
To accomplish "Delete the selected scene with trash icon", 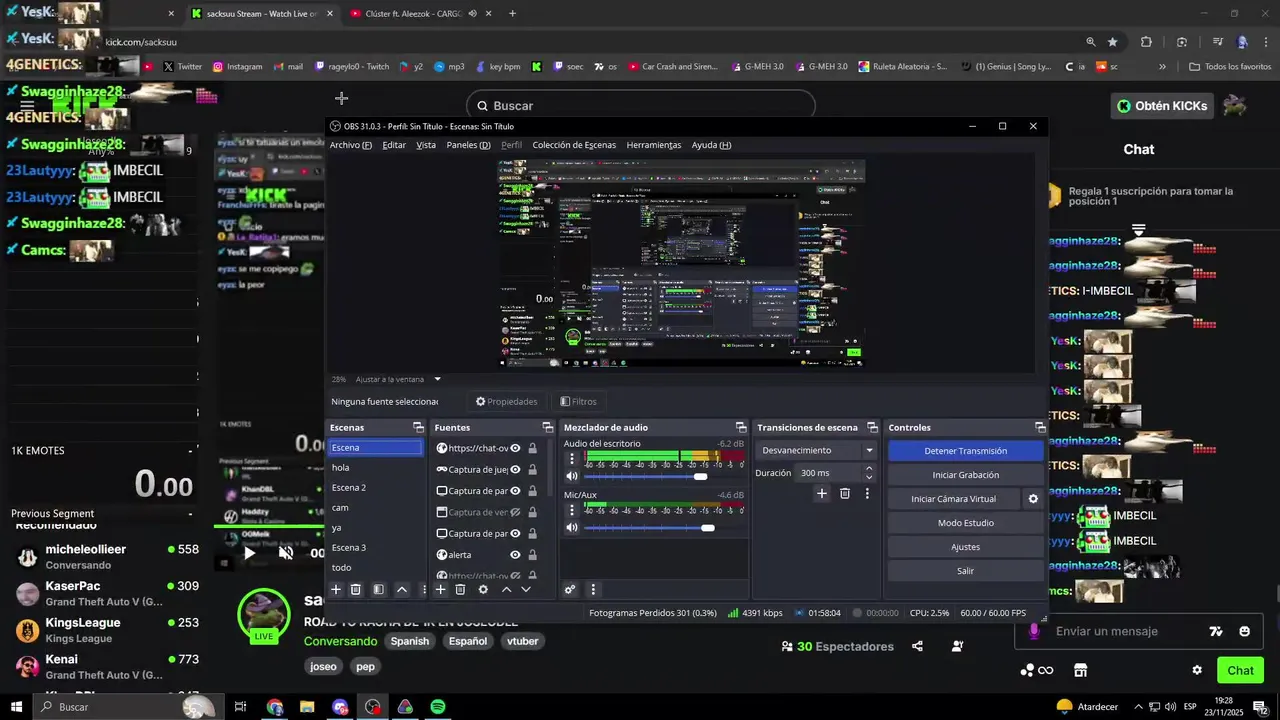I will pyautogui.click(x=355, y=590).
